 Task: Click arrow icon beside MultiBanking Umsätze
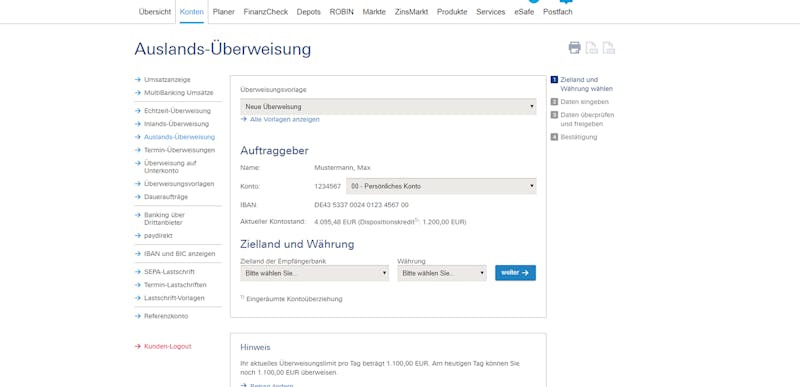click(x=137, y=93)
